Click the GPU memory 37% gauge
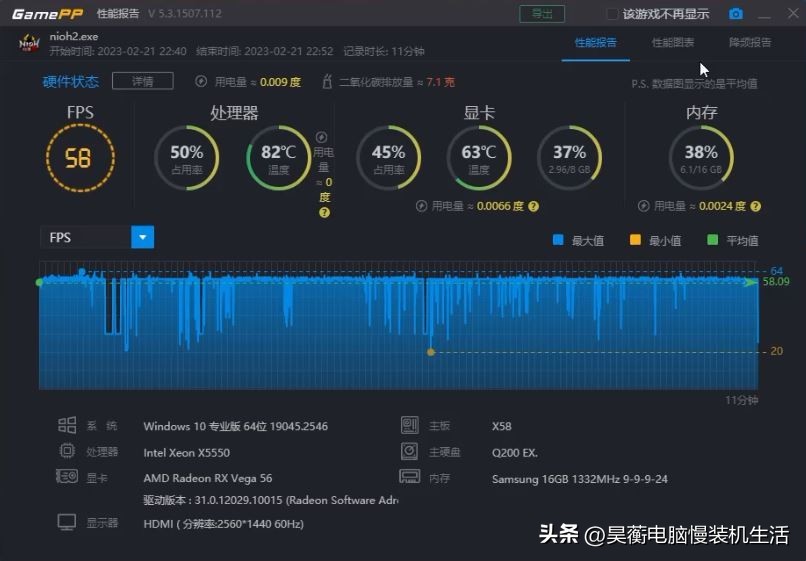The image size is (806, 561). click(x=569, y=157)
